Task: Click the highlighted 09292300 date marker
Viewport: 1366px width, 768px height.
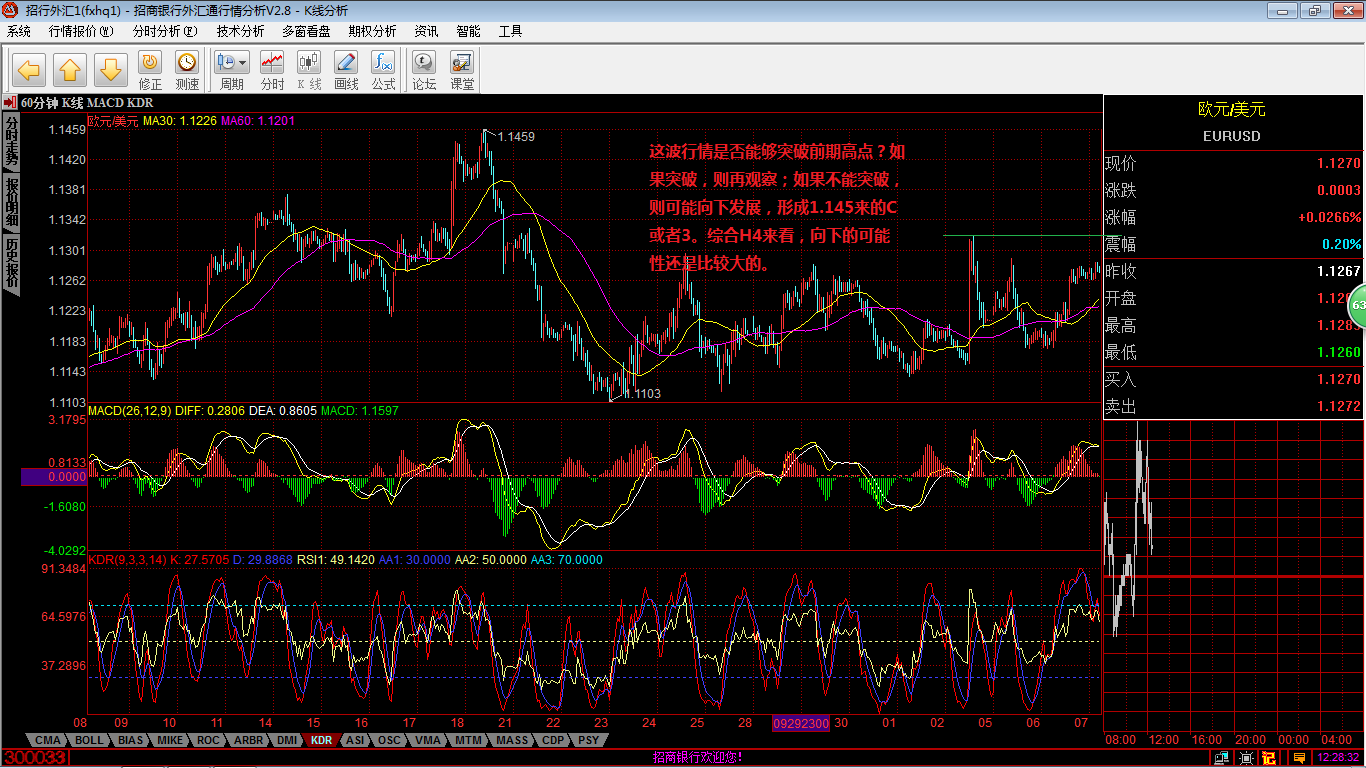Action: [x=800, y=723]
